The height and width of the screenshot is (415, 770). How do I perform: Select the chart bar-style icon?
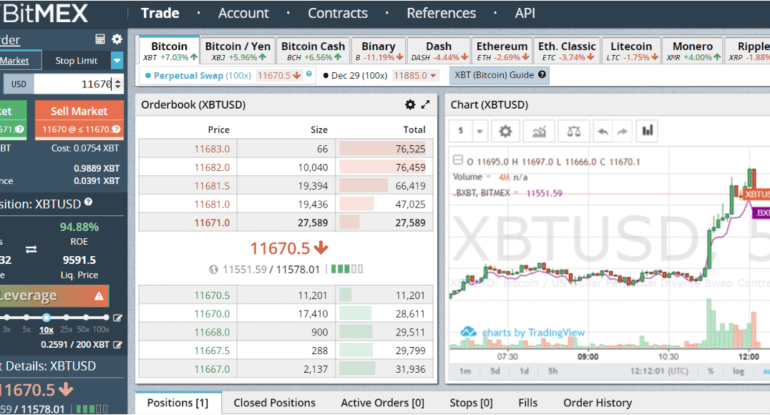coord(648,131)
